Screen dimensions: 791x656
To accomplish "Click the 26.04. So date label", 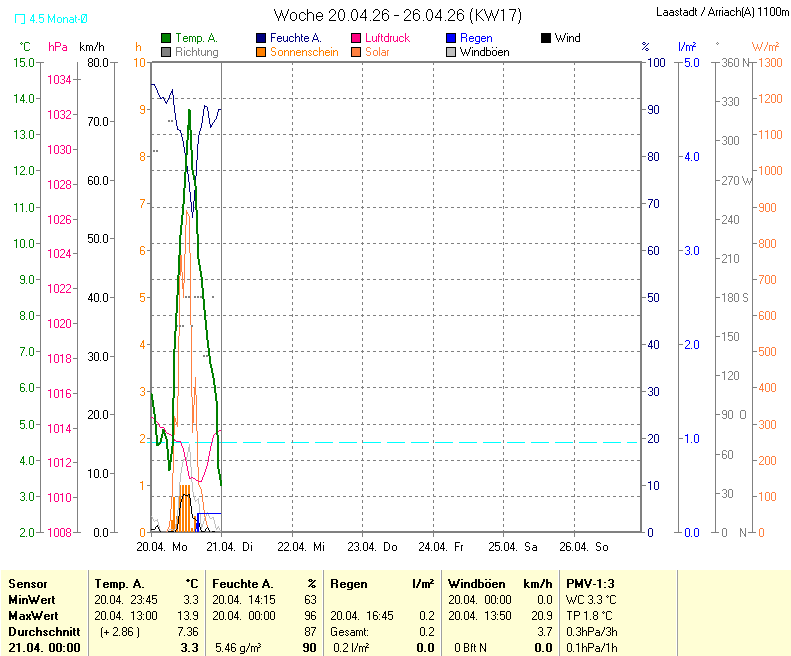I will (585, 547).
